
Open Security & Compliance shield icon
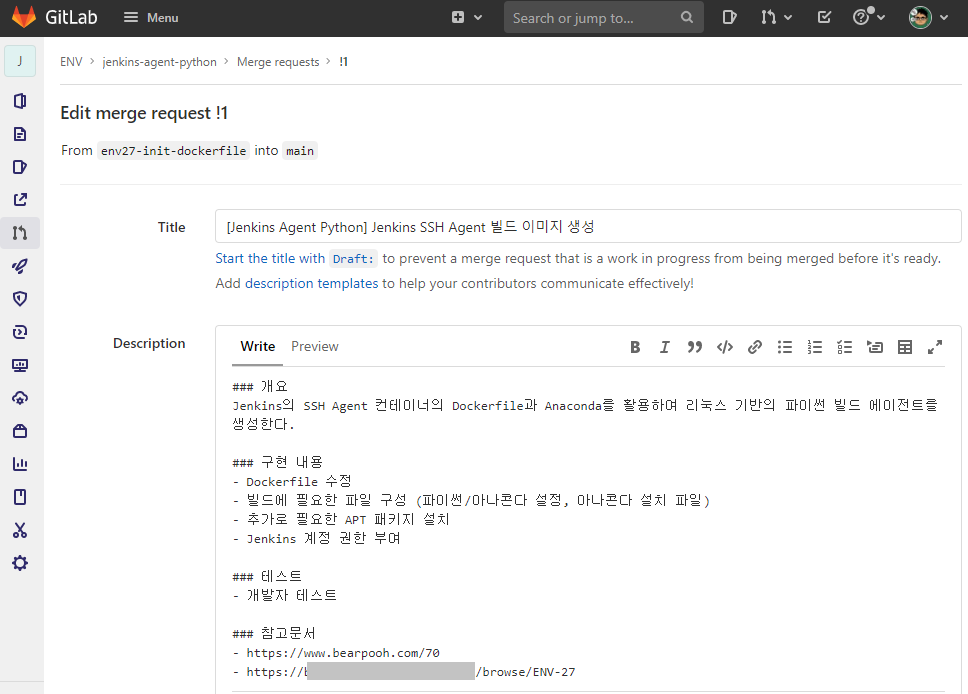(20, 299)
